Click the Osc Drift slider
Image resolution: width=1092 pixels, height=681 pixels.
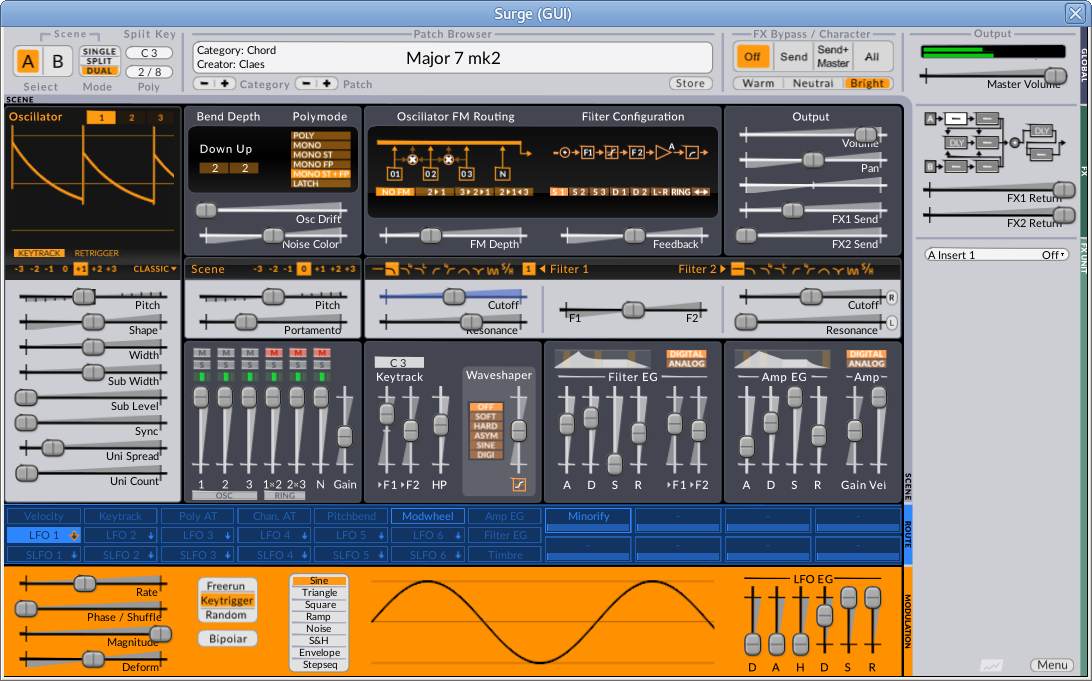272,210
